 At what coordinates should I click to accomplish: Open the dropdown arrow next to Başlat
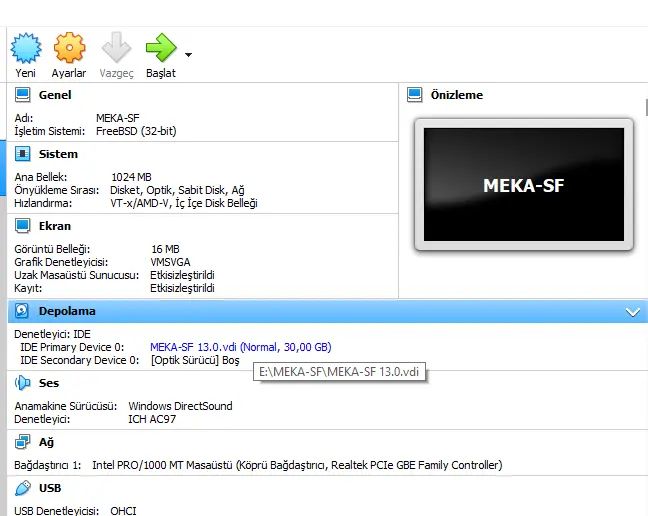[x=188, y=54]
